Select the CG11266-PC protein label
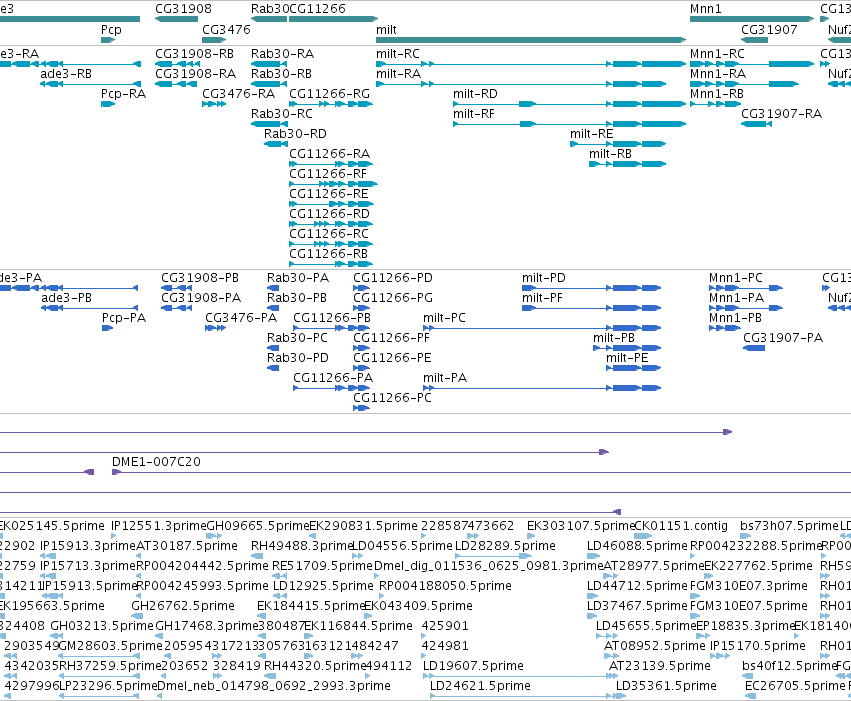Viewport: 851px width, 701px height. (x=392, y=398)
